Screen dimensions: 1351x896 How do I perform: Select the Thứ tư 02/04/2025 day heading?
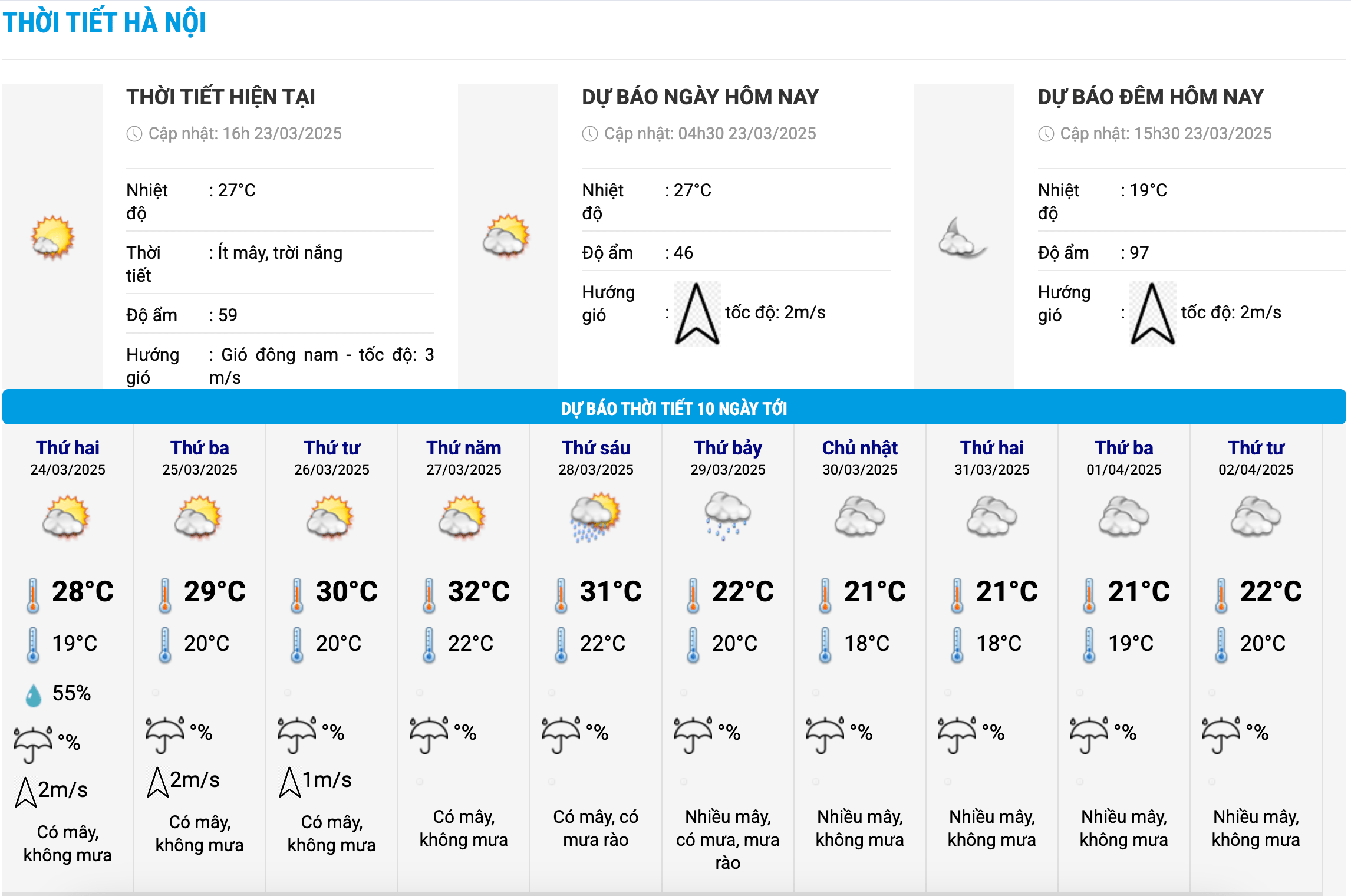pos(1256,448)
